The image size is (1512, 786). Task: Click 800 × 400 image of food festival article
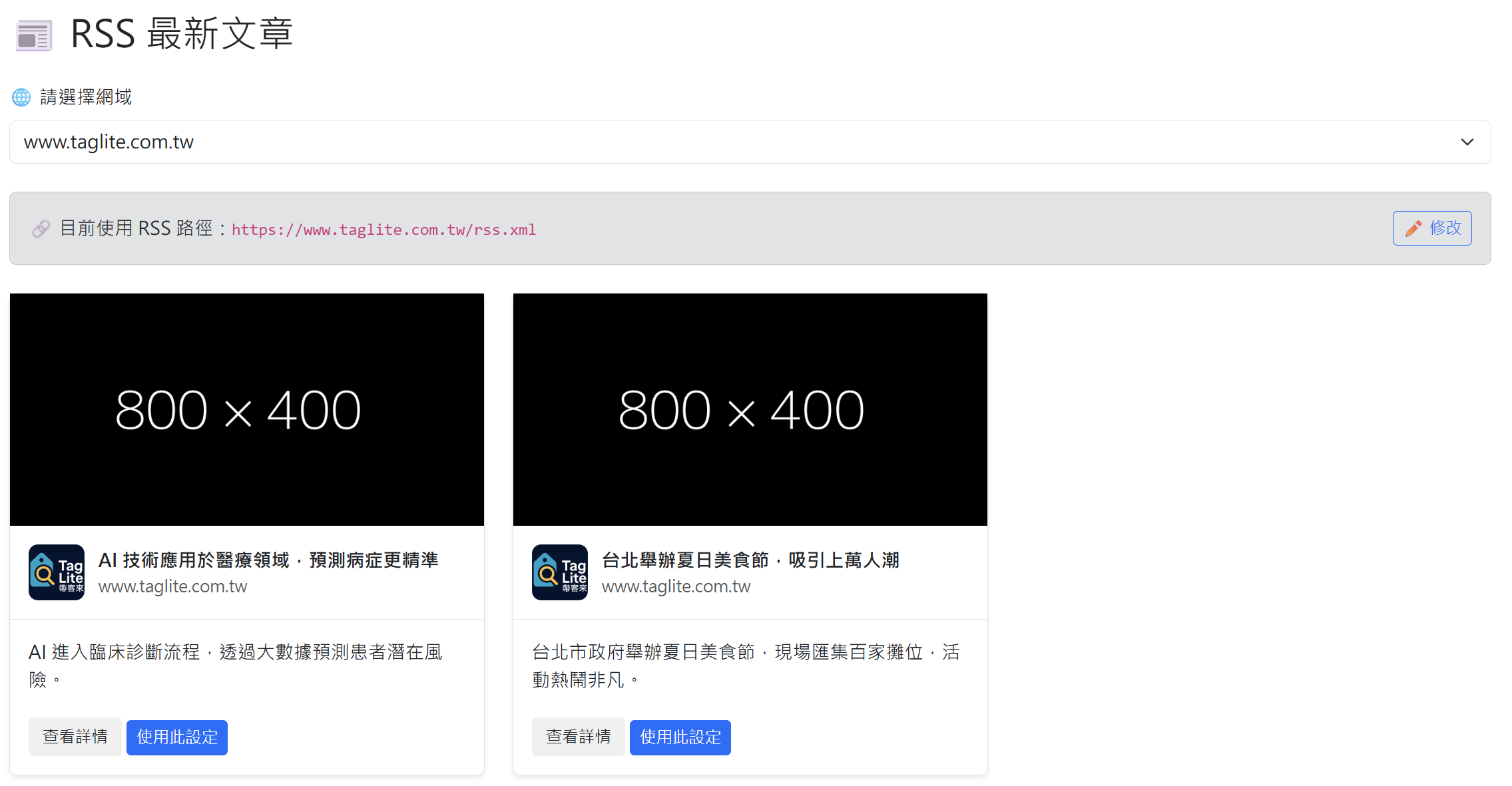click(750, 409)
